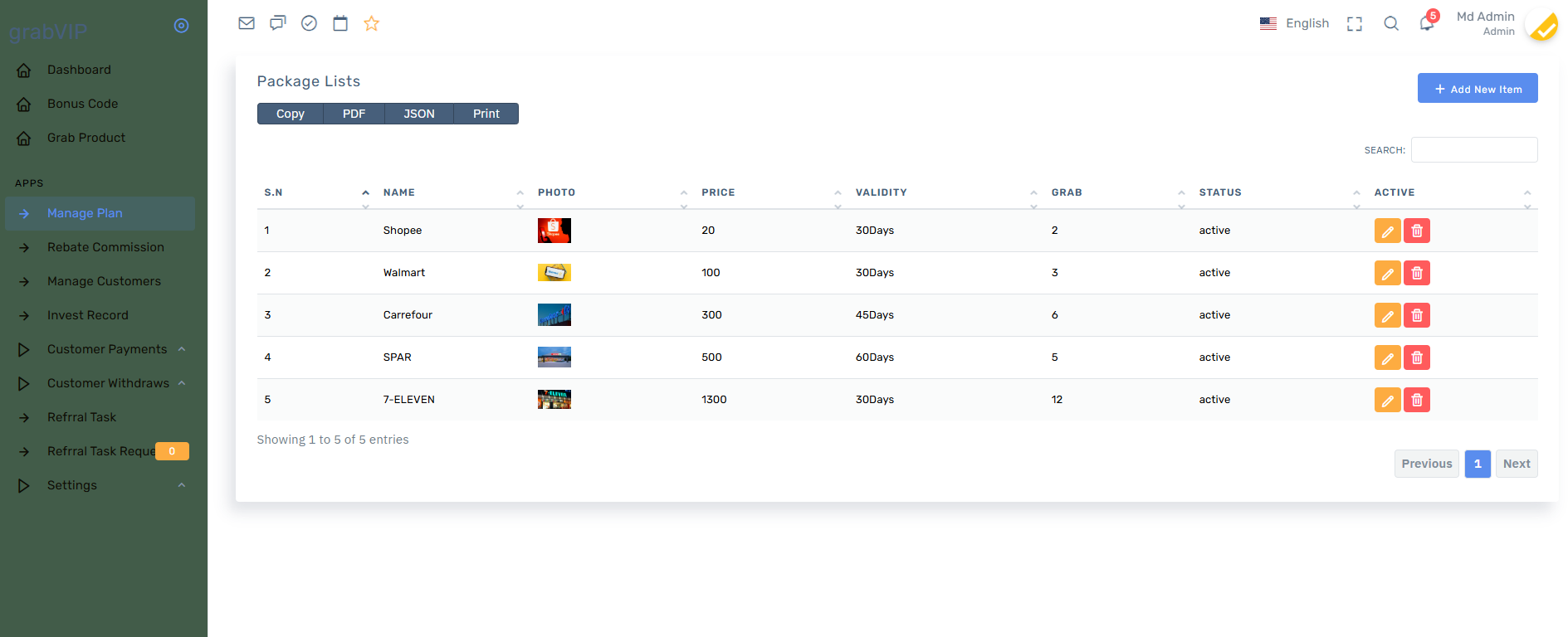This screenshot has width=1568, height=637.
Task: Delete the 7-ELEVEN package with trash icon
Action: [x=1417, y=400]
